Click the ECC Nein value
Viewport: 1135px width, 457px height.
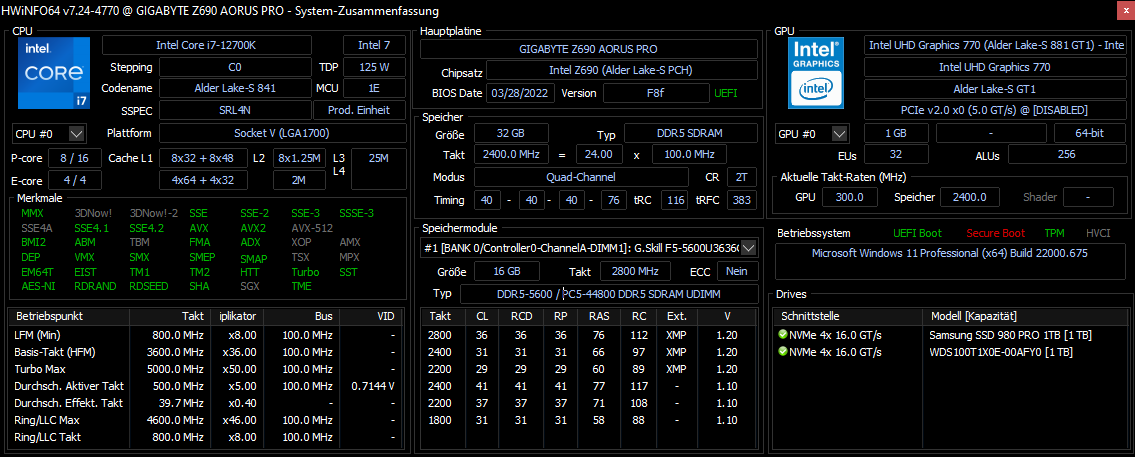(x=738, y=271)
